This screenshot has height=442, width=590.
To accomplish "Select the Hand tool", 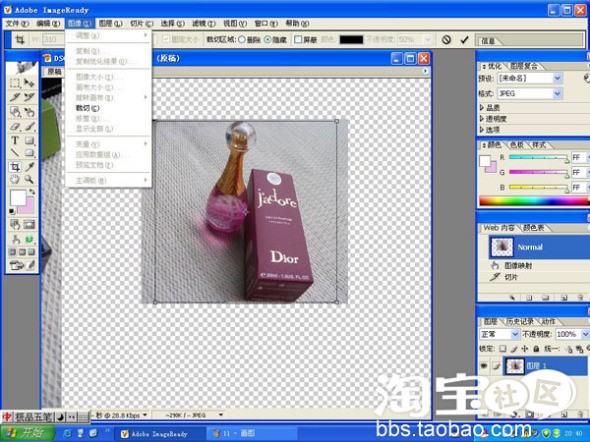I will [15, 179].
